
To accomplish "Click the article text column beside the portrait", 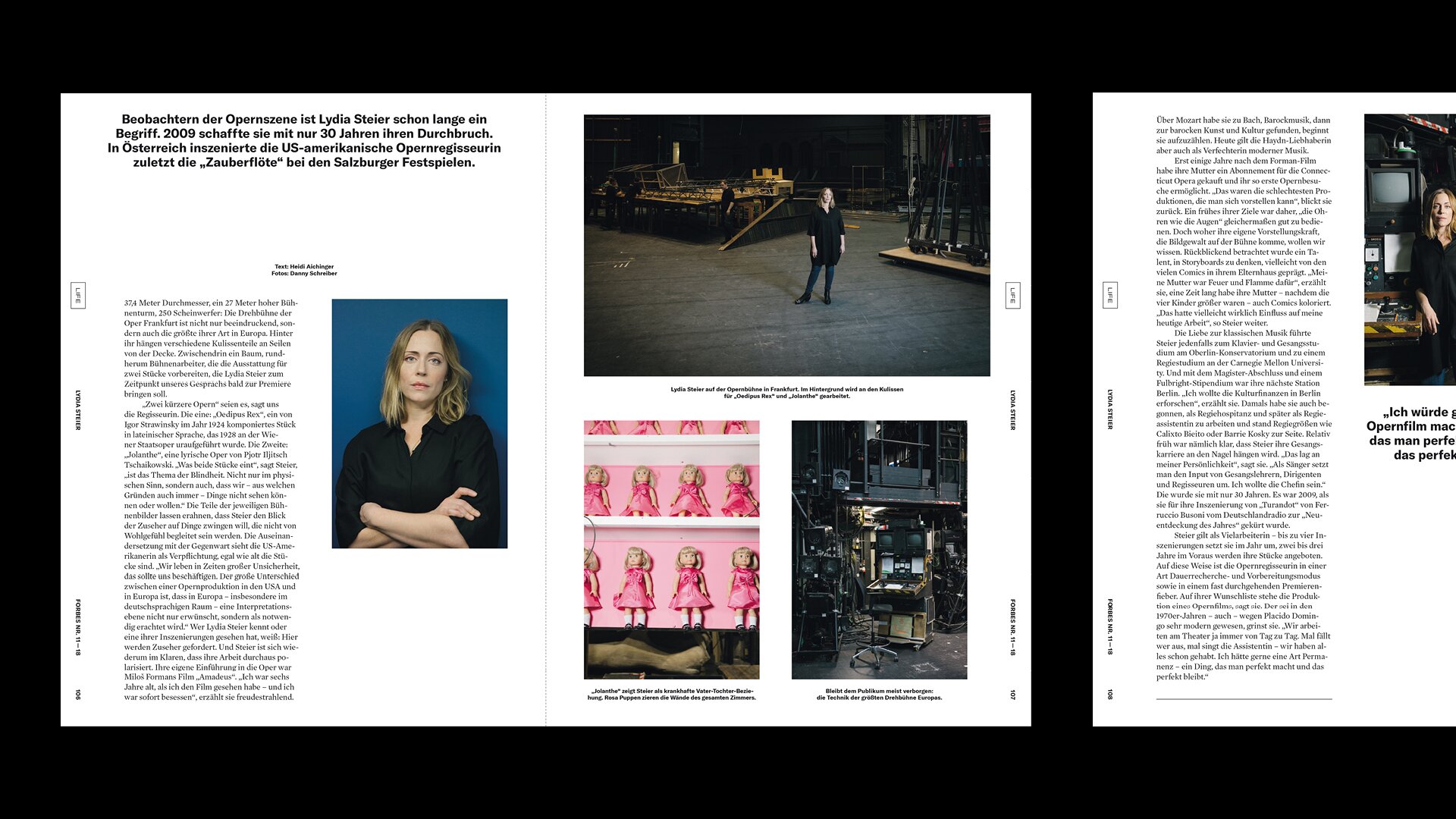I will click(212, 499).
